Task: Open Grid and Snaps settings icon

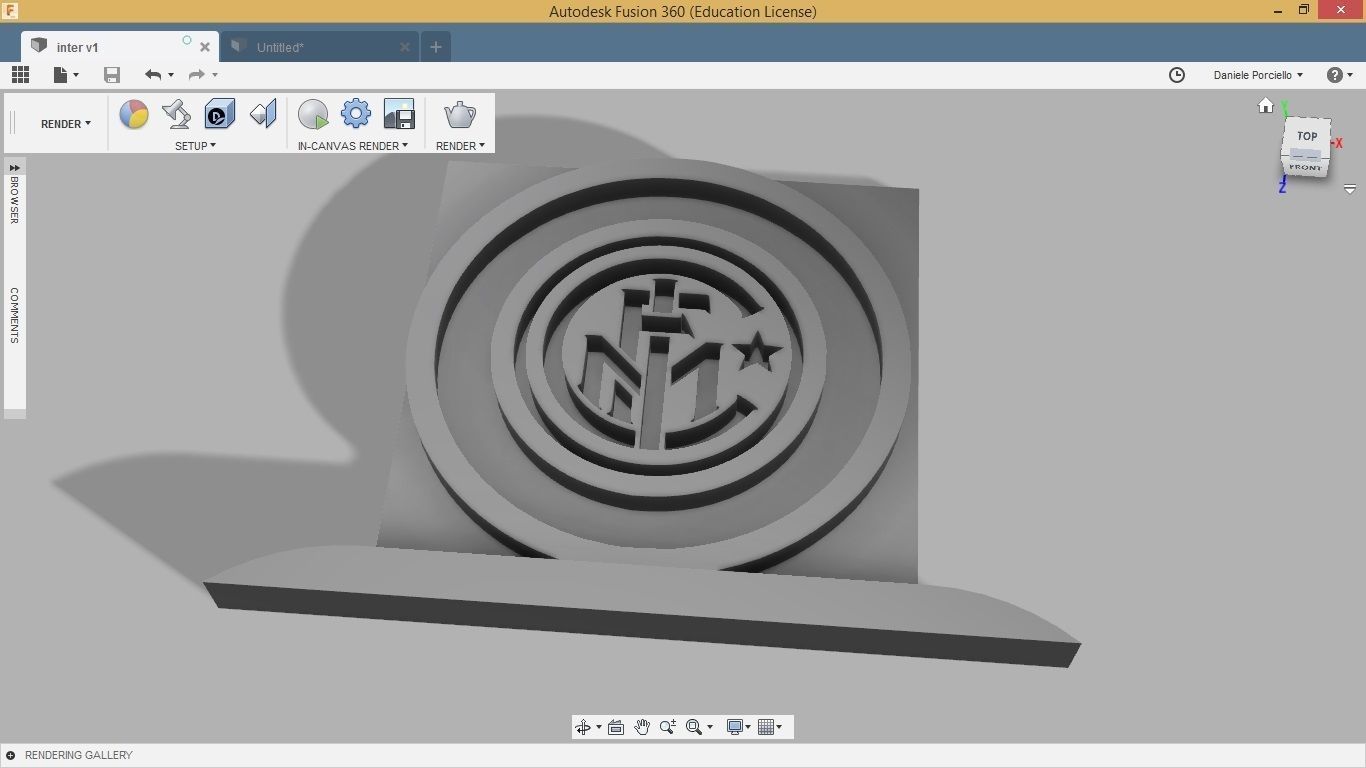Action: click(766, 727)
